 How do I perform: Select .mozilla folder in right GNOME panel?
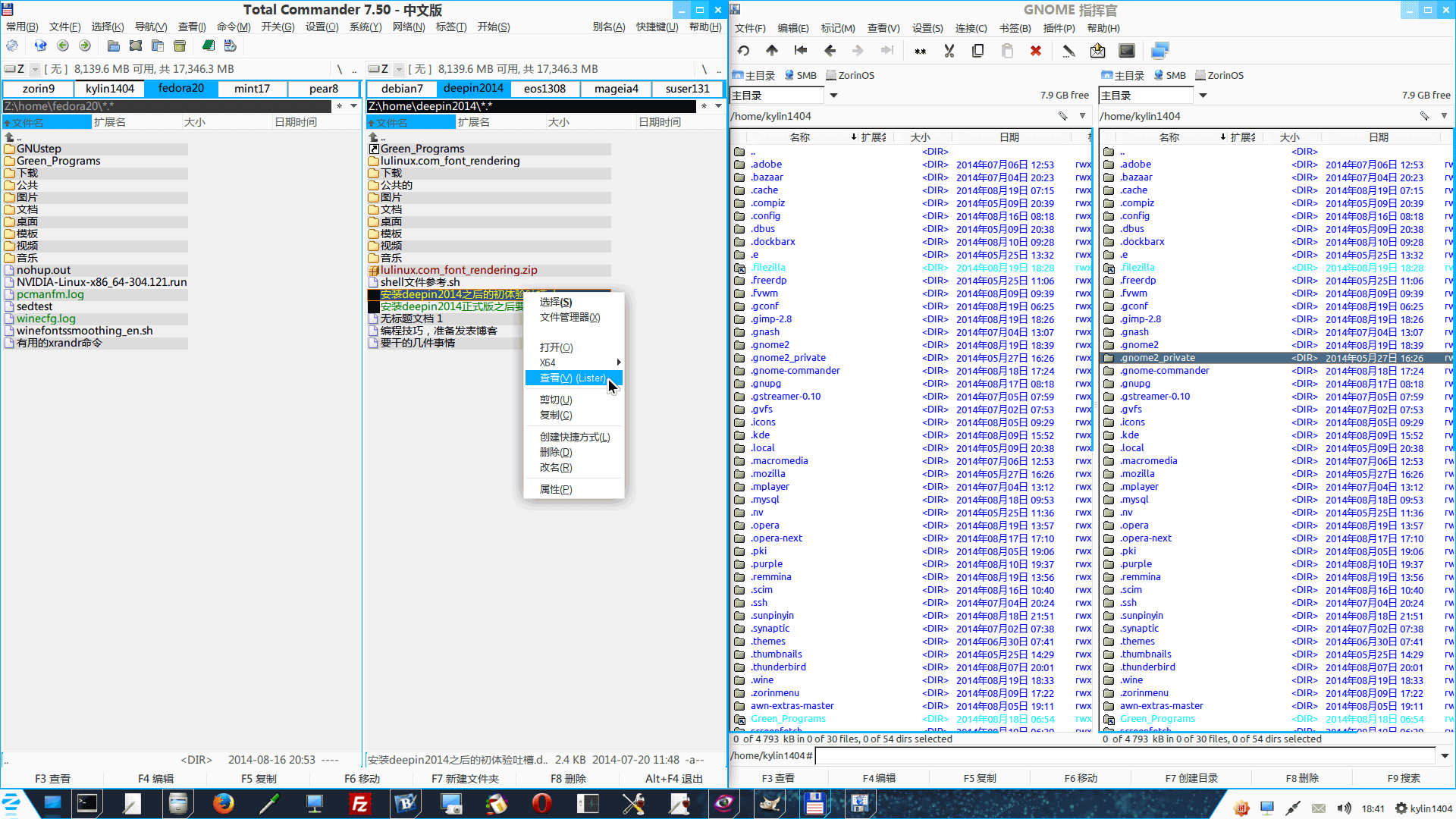(x=1277, y=474)
